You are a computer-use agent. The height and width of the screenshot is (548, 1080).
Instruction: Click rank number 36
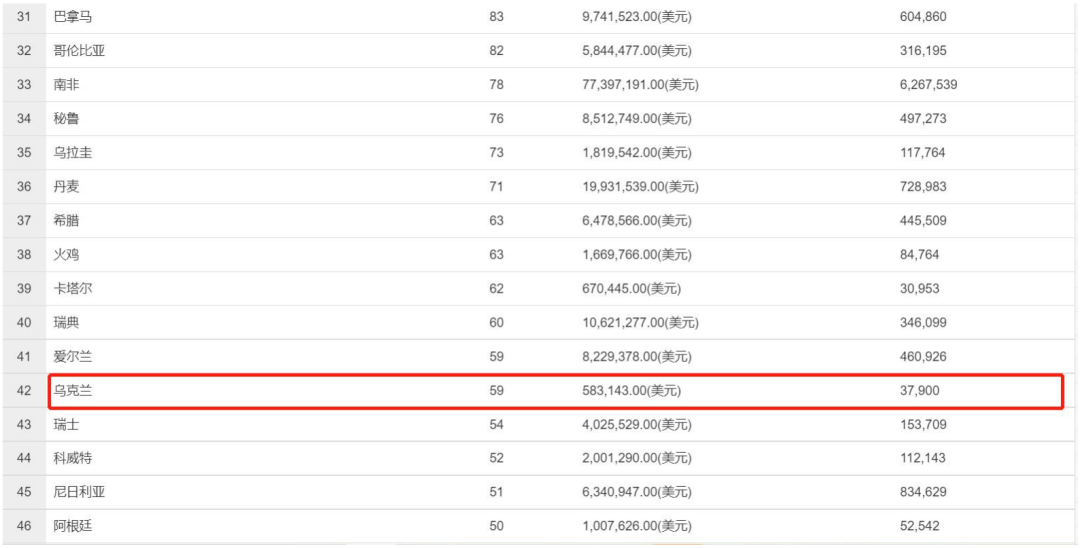pyautogui.click(x=24, y=187)
